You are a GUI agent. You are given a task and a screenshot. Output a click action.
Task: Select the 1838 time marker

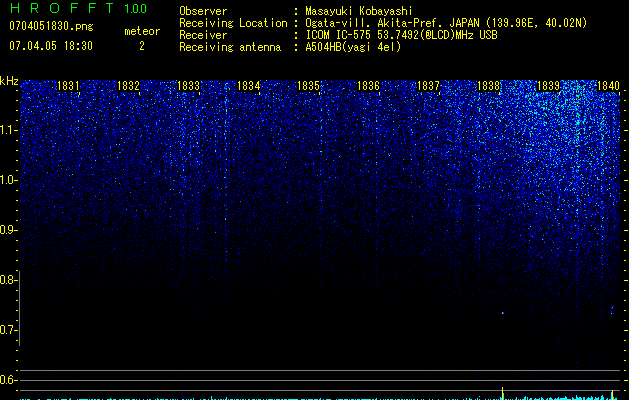pos(489,86)
